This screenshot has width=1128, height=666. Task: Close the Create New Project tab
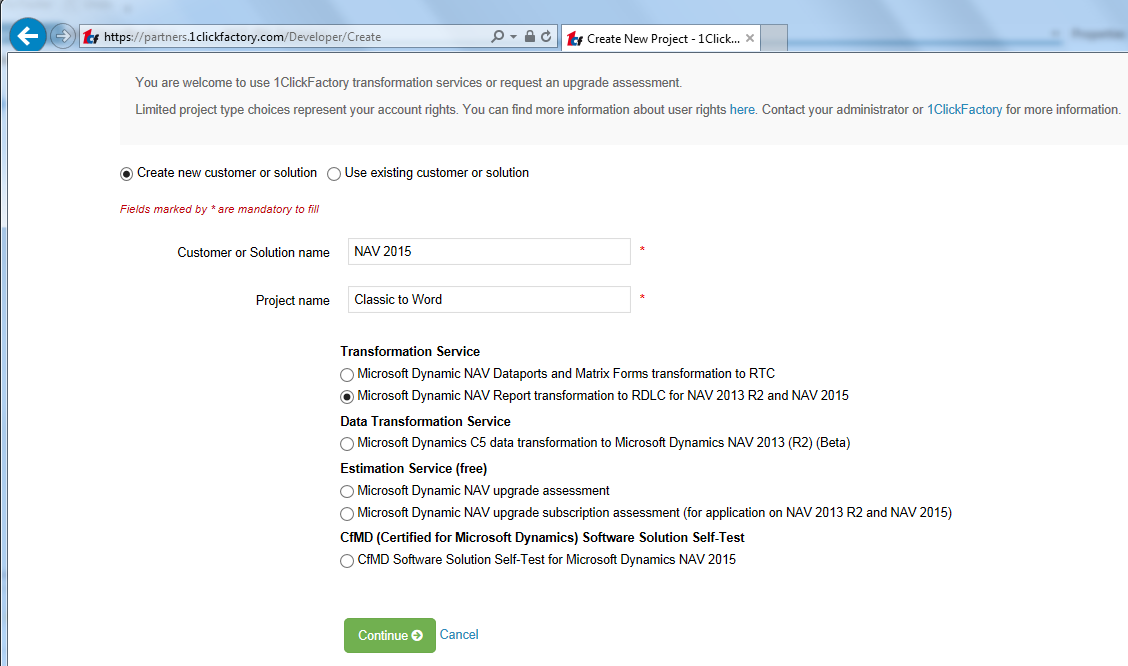[x=750, y=39]
